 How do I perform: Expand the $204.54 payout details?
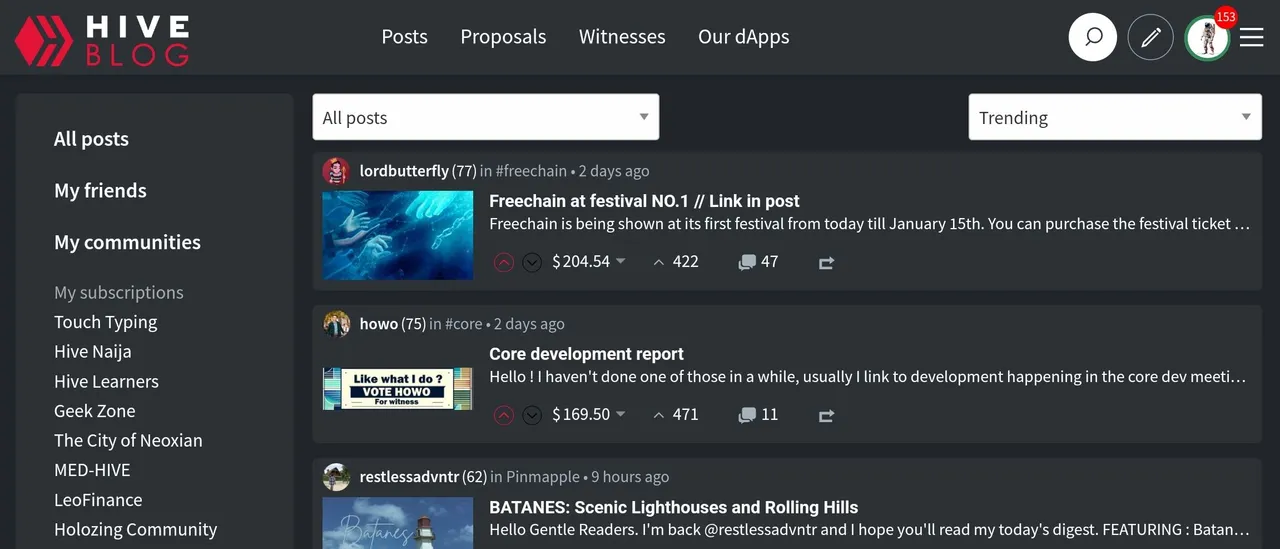click(x=589, y=262)
